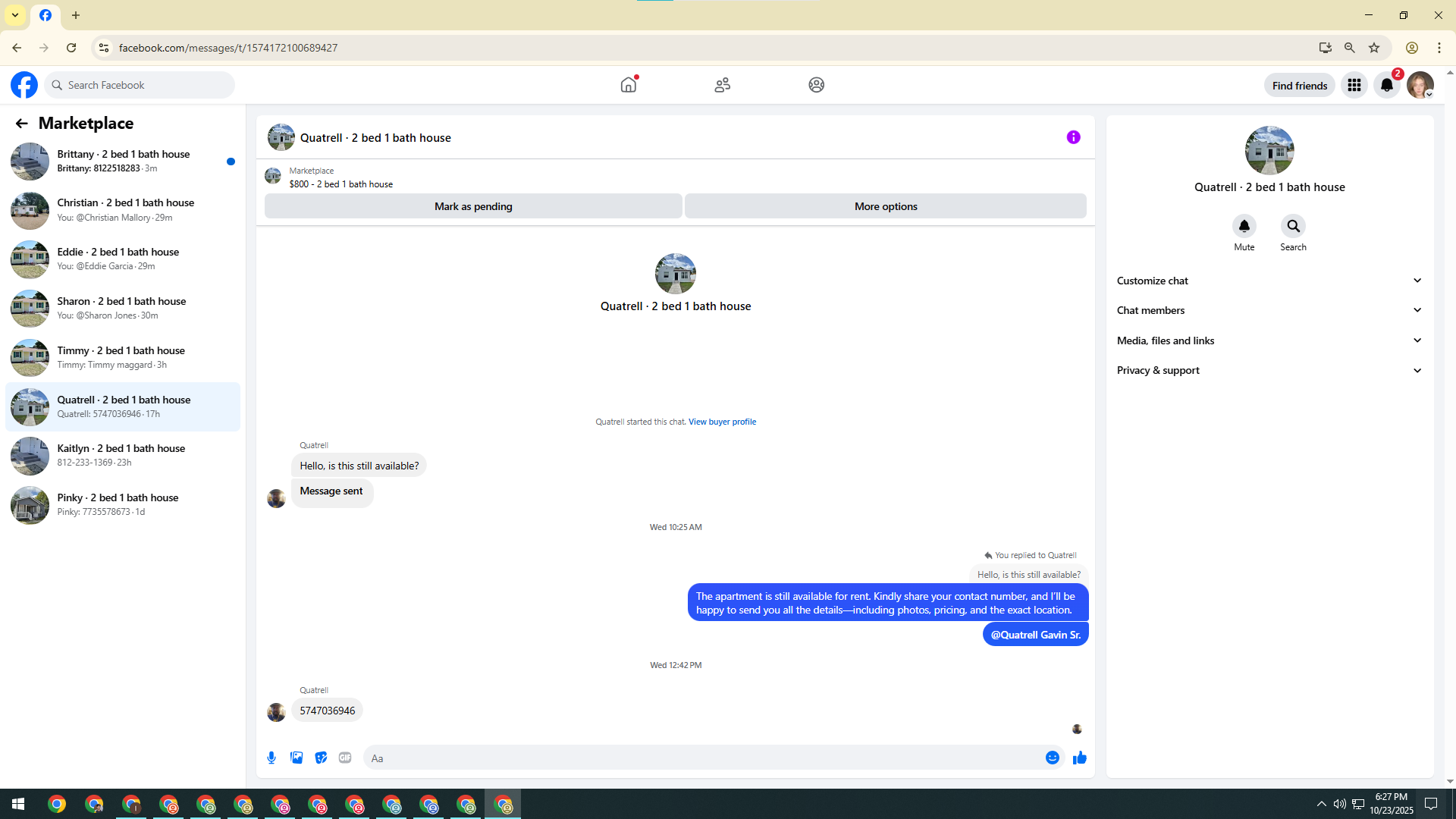Click Mark as pending button
This screenshot has height=819, width=1456.
[x=473, y=206]
